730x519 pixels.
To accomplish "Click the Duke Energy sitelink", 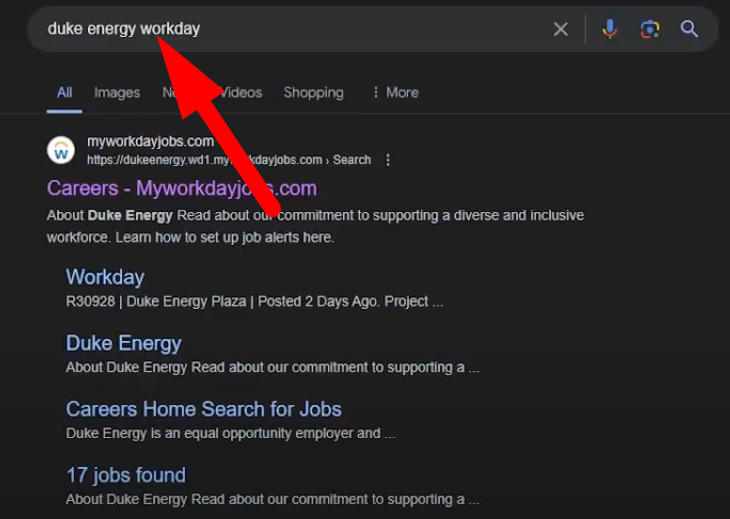I will 123,343.
